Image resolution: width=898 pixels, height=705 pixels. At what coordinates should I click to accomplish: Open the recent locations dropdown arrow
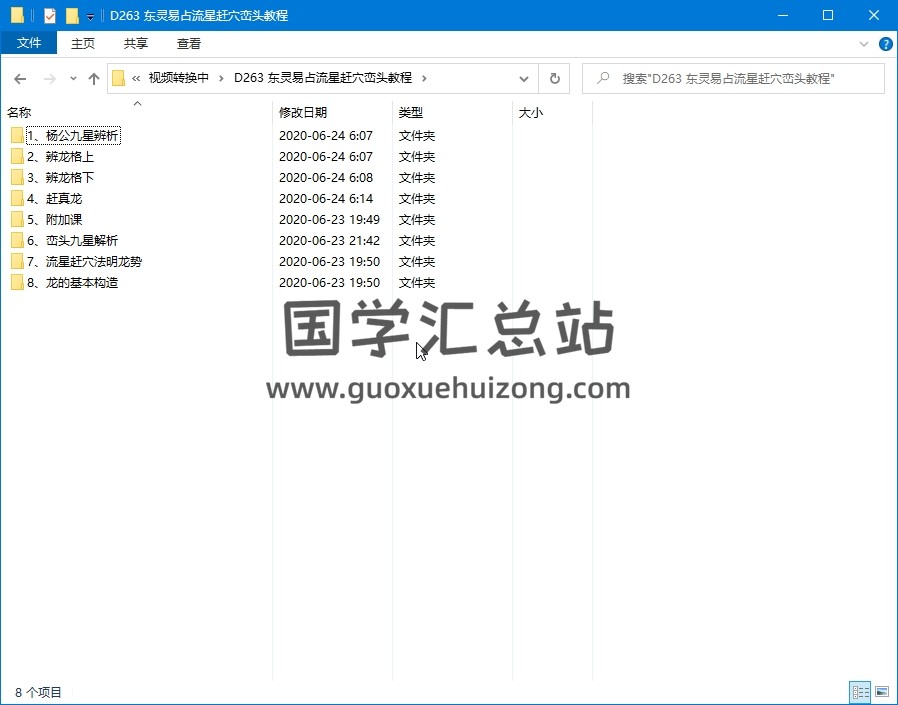click(x=73, y=79)
